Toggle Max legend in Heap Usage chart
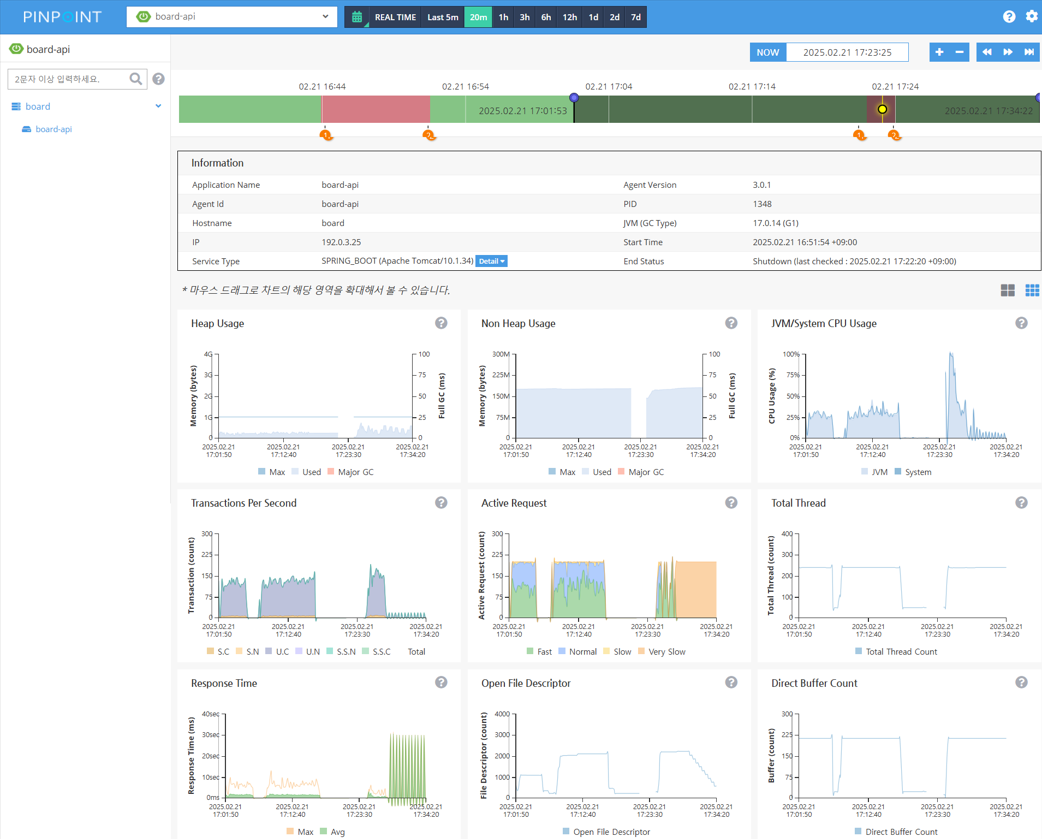The image size is (1042, 839). (272, 472)
